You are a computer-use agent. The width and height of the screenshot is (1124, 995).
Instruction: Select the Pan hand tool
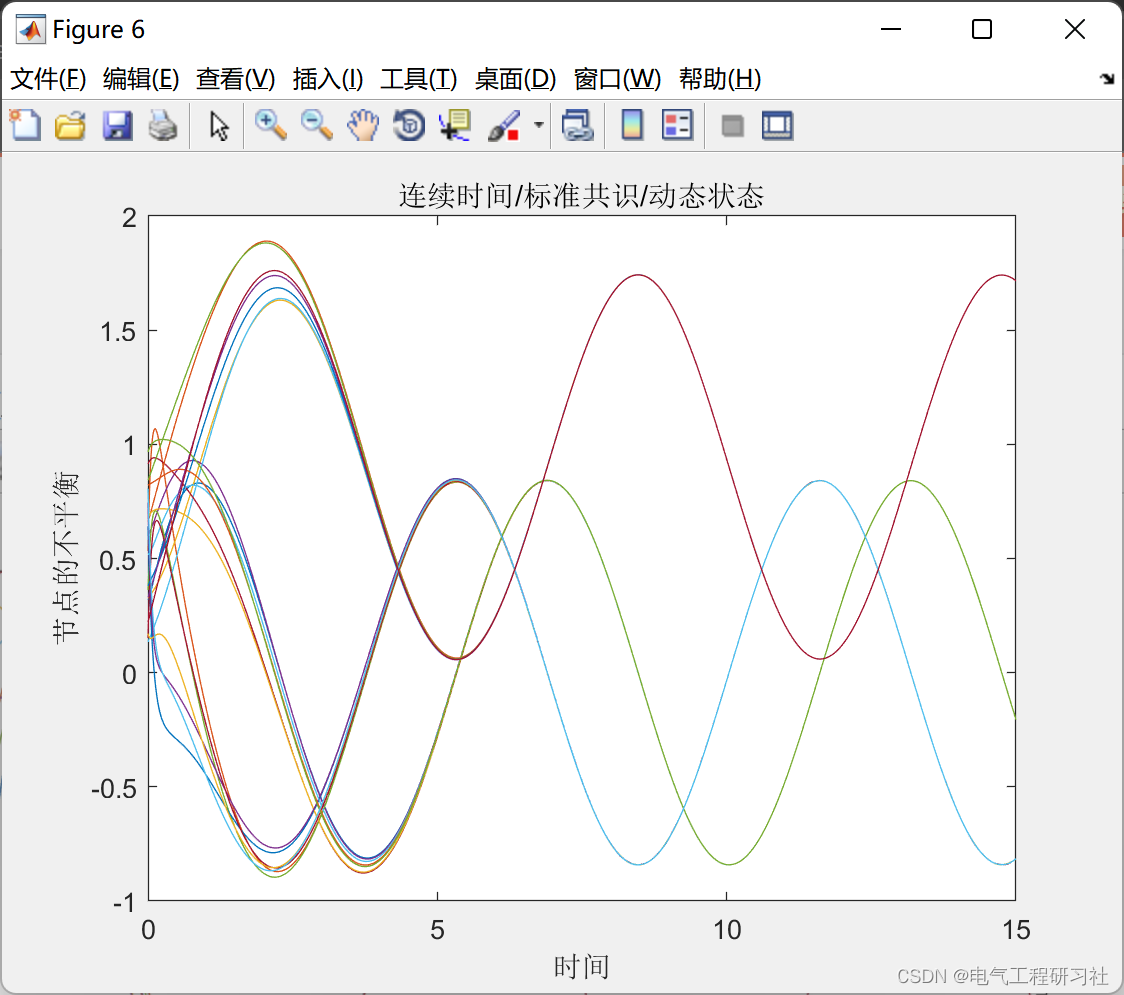point(363,125)
